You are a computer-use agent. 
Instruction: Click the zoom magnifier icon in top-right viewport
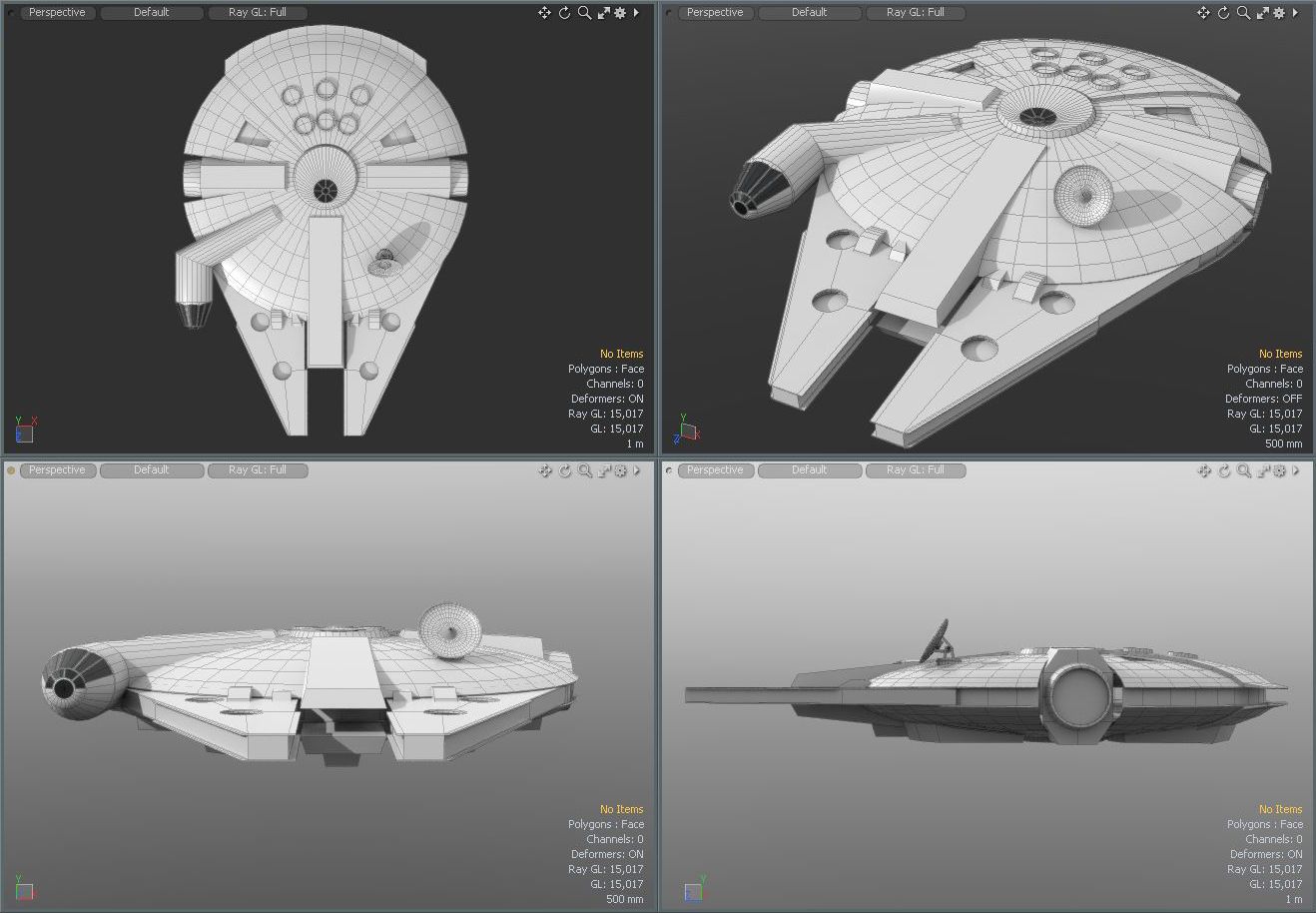click(x=1243, y=13)
